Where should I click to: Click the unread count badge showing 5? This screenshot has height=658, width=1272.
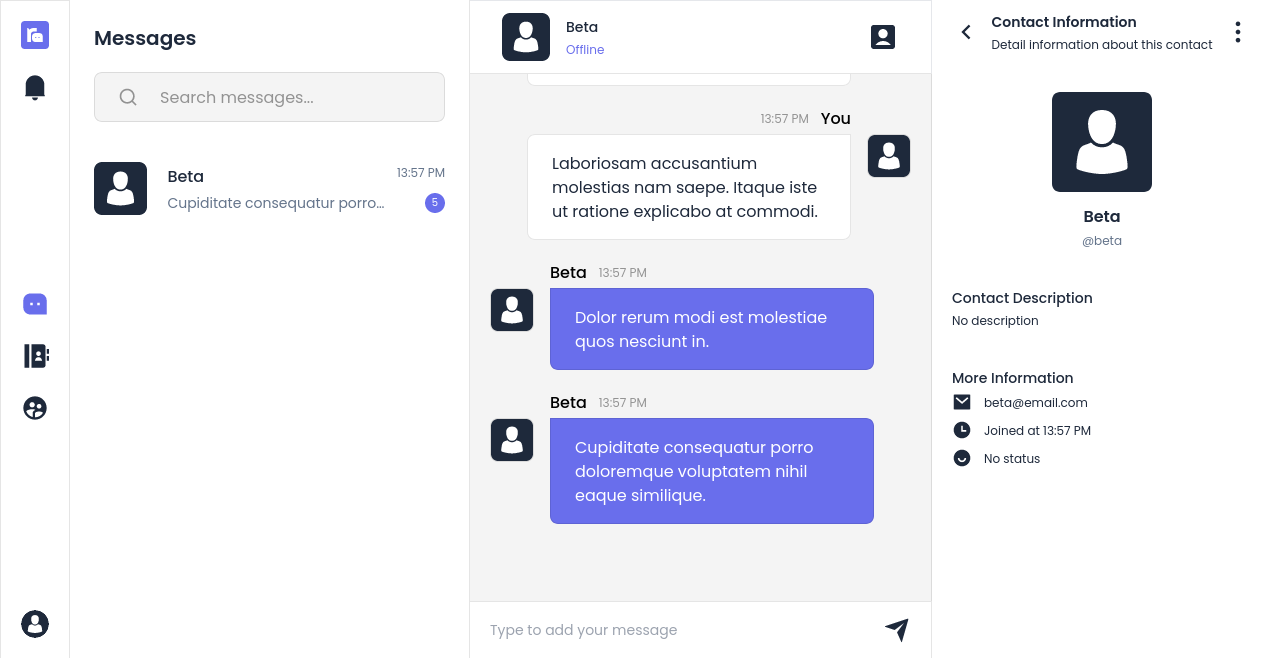coord(435,203)
